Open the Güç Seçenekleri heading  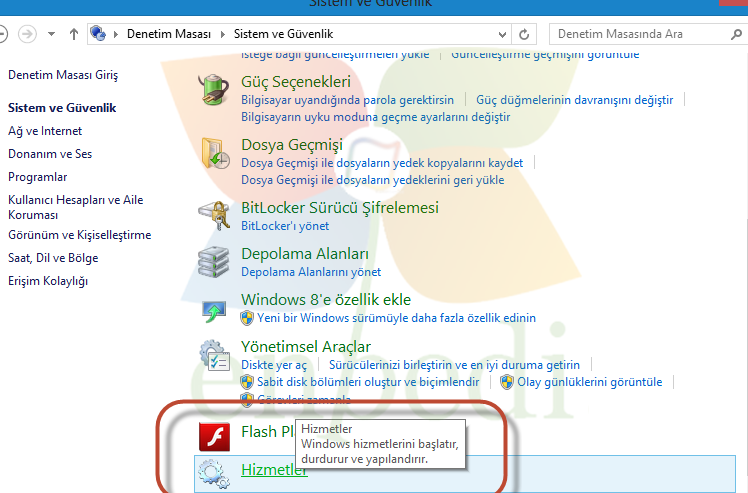[296, 82]
